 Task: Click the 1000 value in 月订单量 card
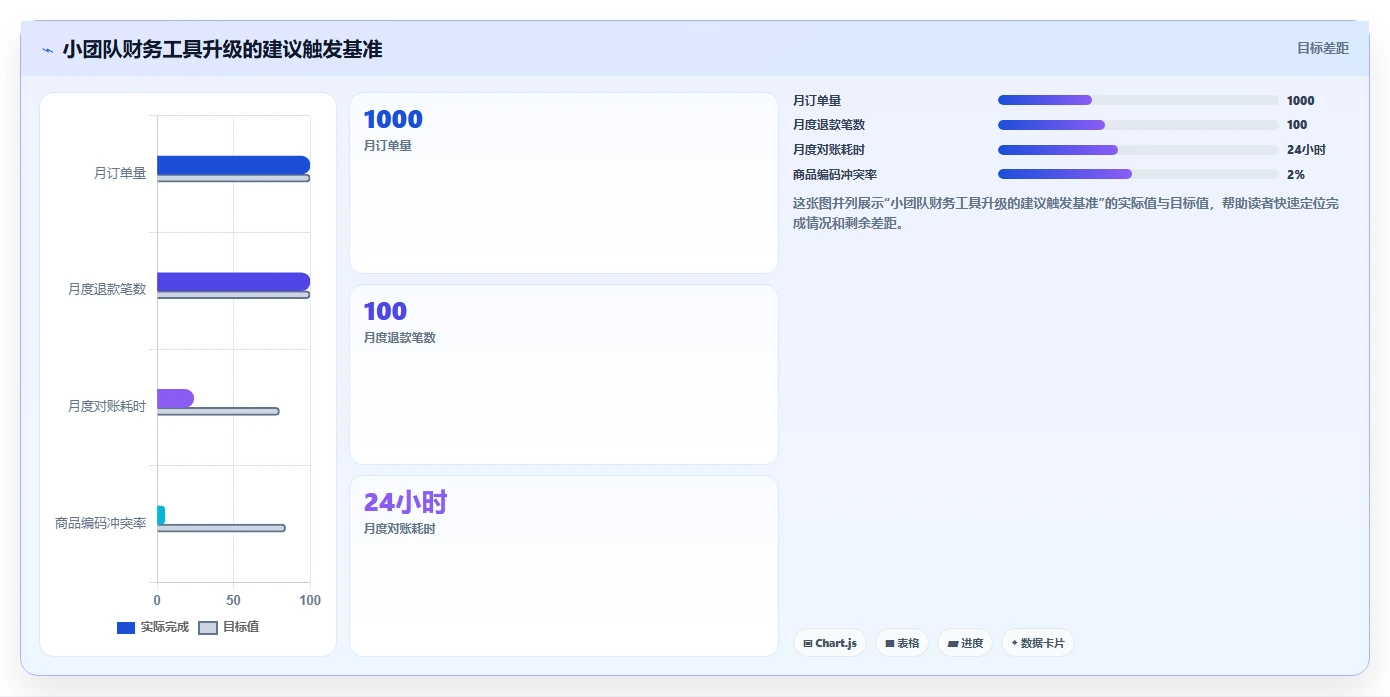point(393,120)
